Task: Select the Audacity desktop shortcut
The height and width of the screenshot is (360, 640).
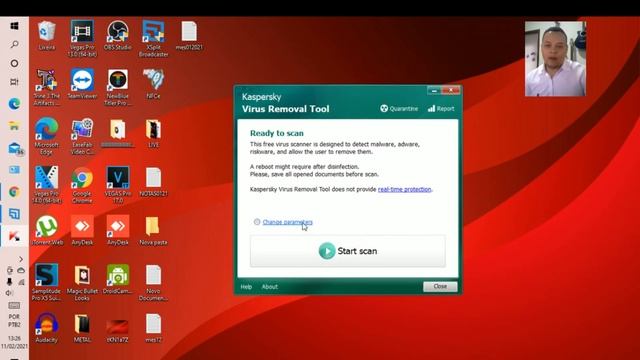Action: [x=47, y=328]
